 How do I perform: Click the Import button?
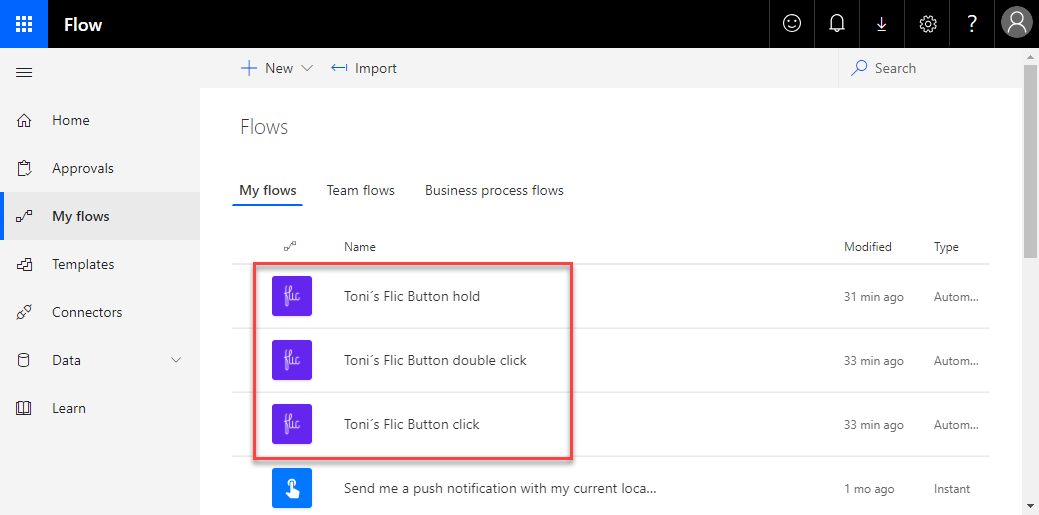364,68
